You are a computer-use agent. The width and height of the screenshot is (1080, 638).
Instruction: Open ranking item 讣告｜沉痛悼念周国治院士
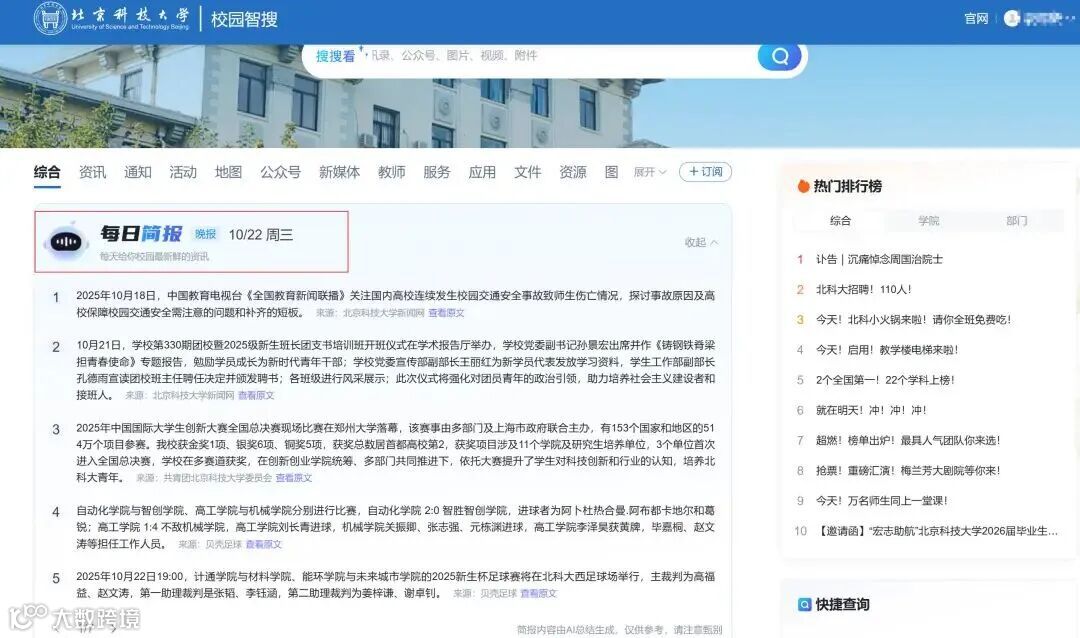coord(880,259)
